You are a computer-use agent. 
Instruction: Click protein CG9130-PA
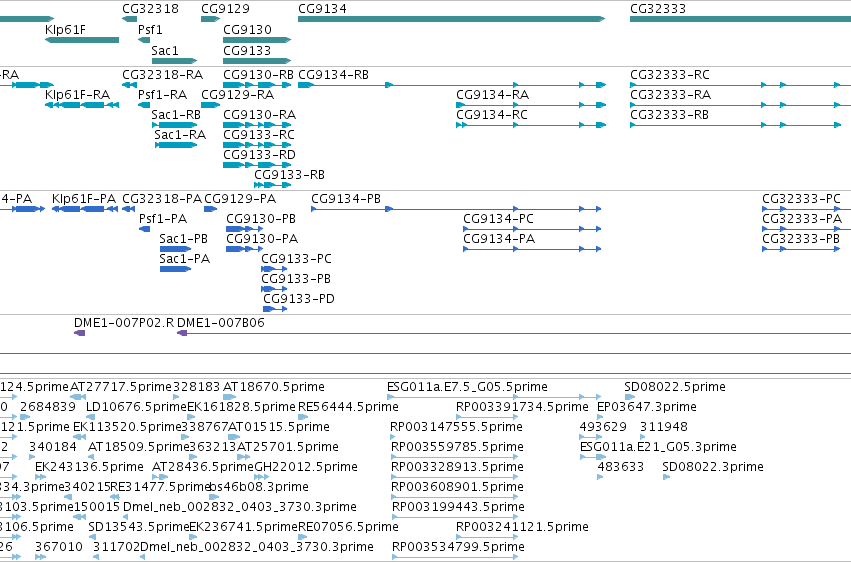click(x=244, y=249)
